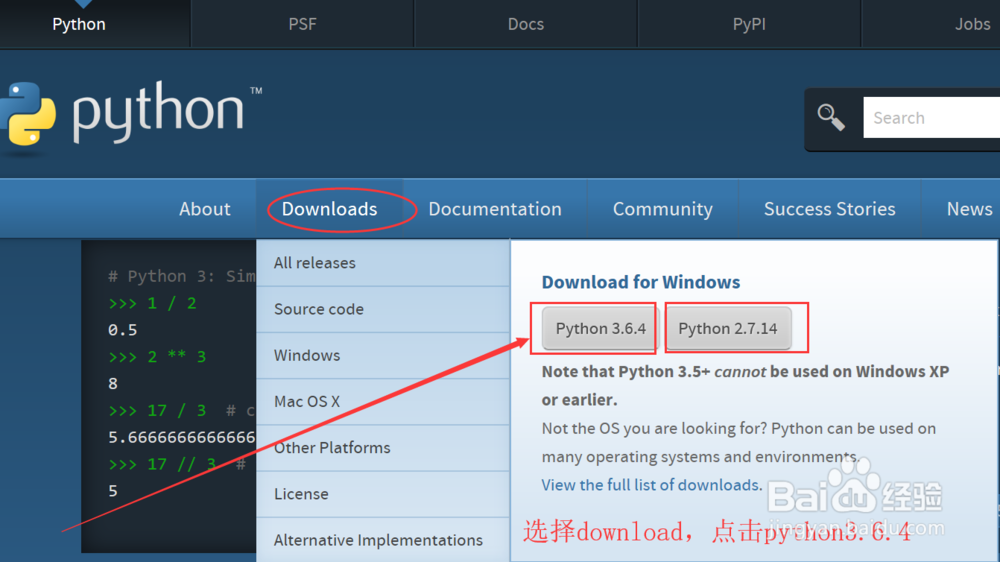This screenshot has height=562, width=1000.
Task: Open the Documentation menu
Action: (495, 209)
